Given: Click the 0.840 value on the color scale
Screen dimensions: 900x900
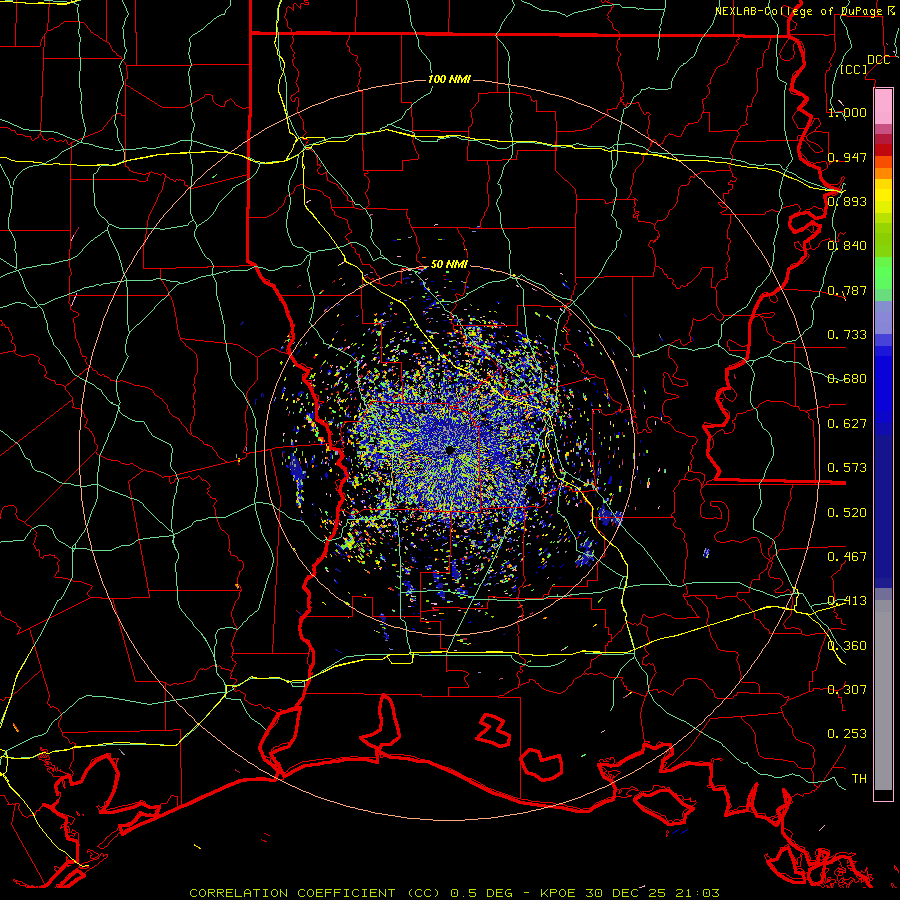Looking at the screenshot, I should 847,246.
